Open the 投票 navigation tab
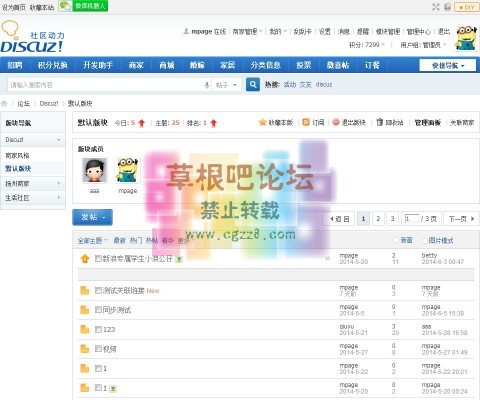The width and height of the screenshot is (480, 400). pos(304,65)
